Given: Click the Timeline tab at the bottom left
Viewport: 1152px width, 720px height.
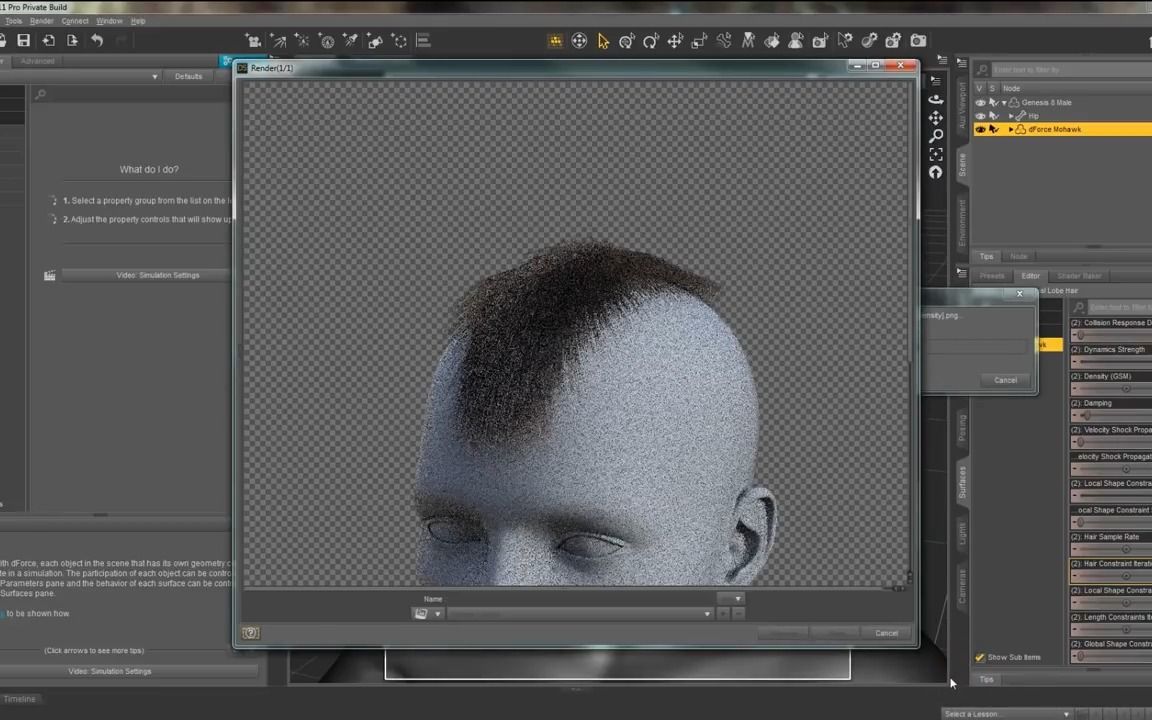Looking at the screenshot, I should point(20,699).
